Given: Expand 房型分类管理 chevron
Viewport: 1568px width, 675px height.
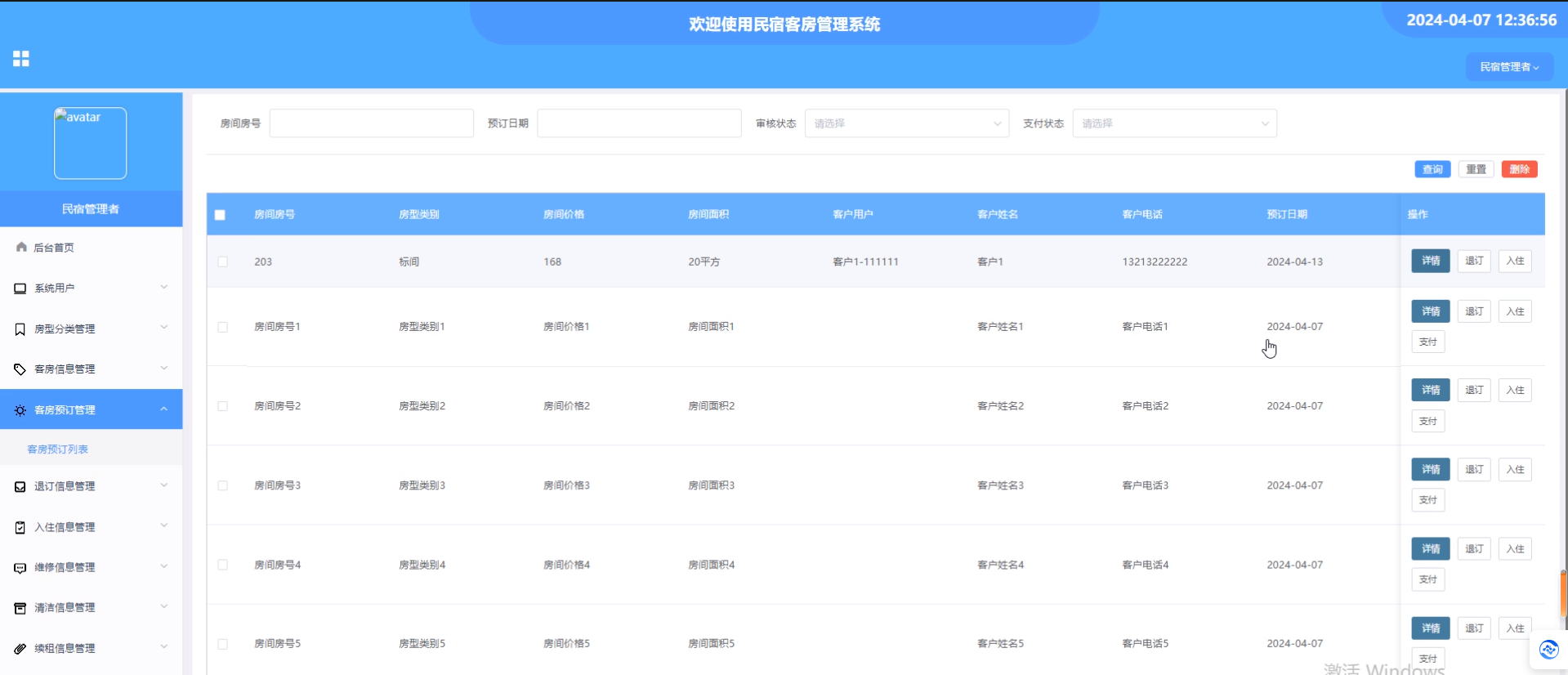Looking at the screenshot, I should 164,328.
